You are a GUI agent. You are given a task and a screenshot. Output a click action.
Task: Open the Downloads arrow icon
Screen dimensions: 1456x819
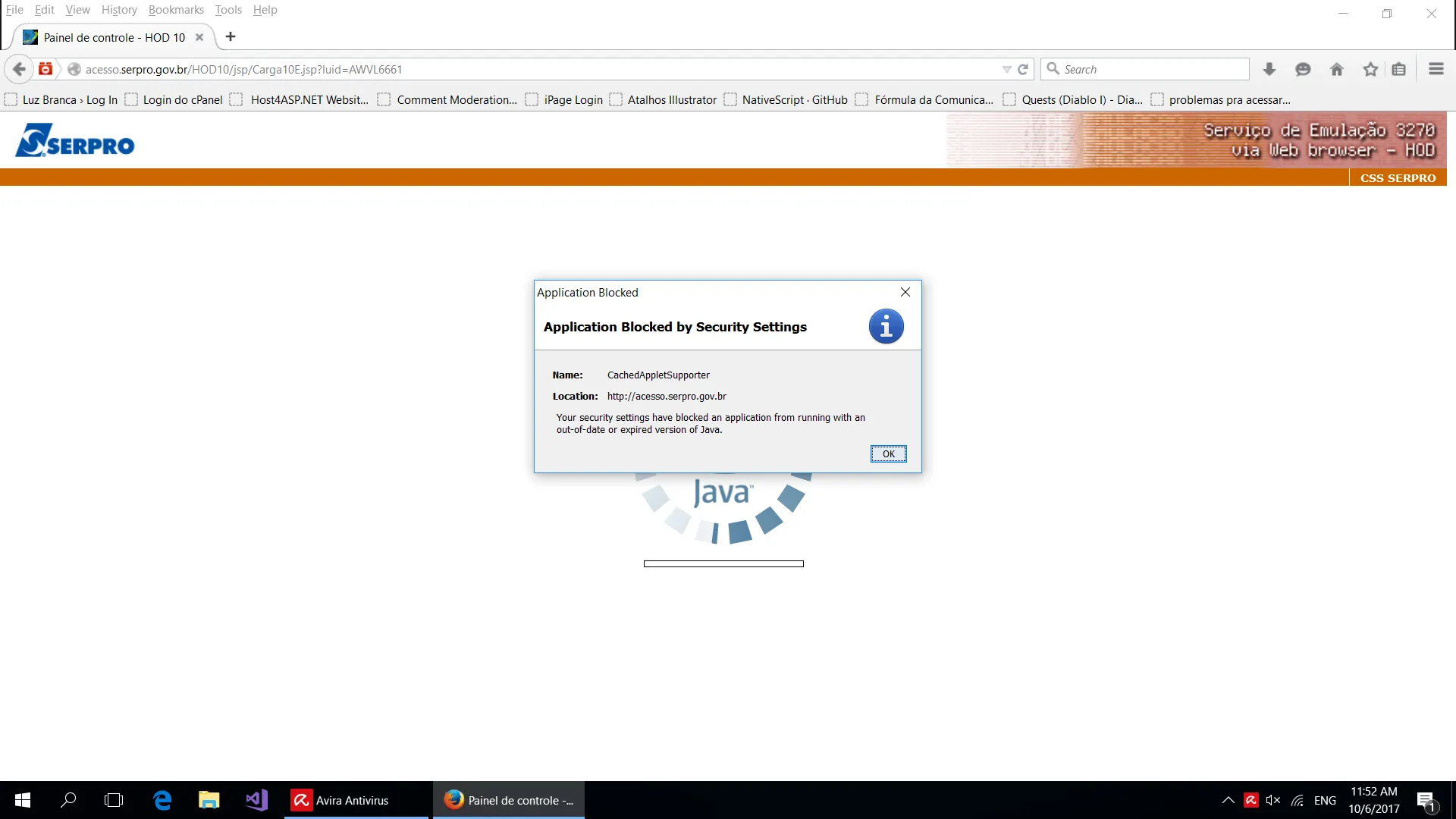[1269, 69]
